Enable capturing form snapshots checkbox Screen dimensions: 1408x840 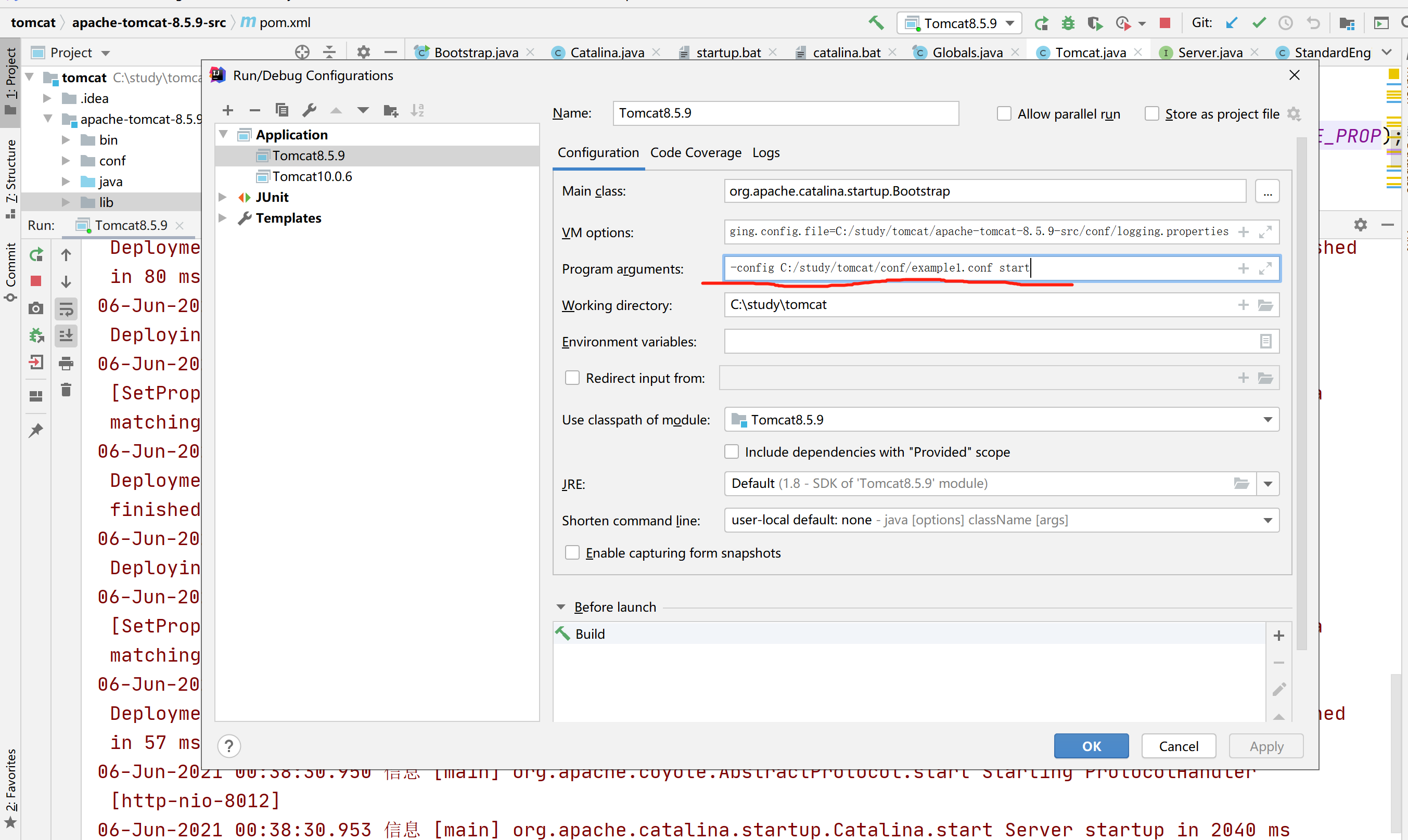[572, 552]
